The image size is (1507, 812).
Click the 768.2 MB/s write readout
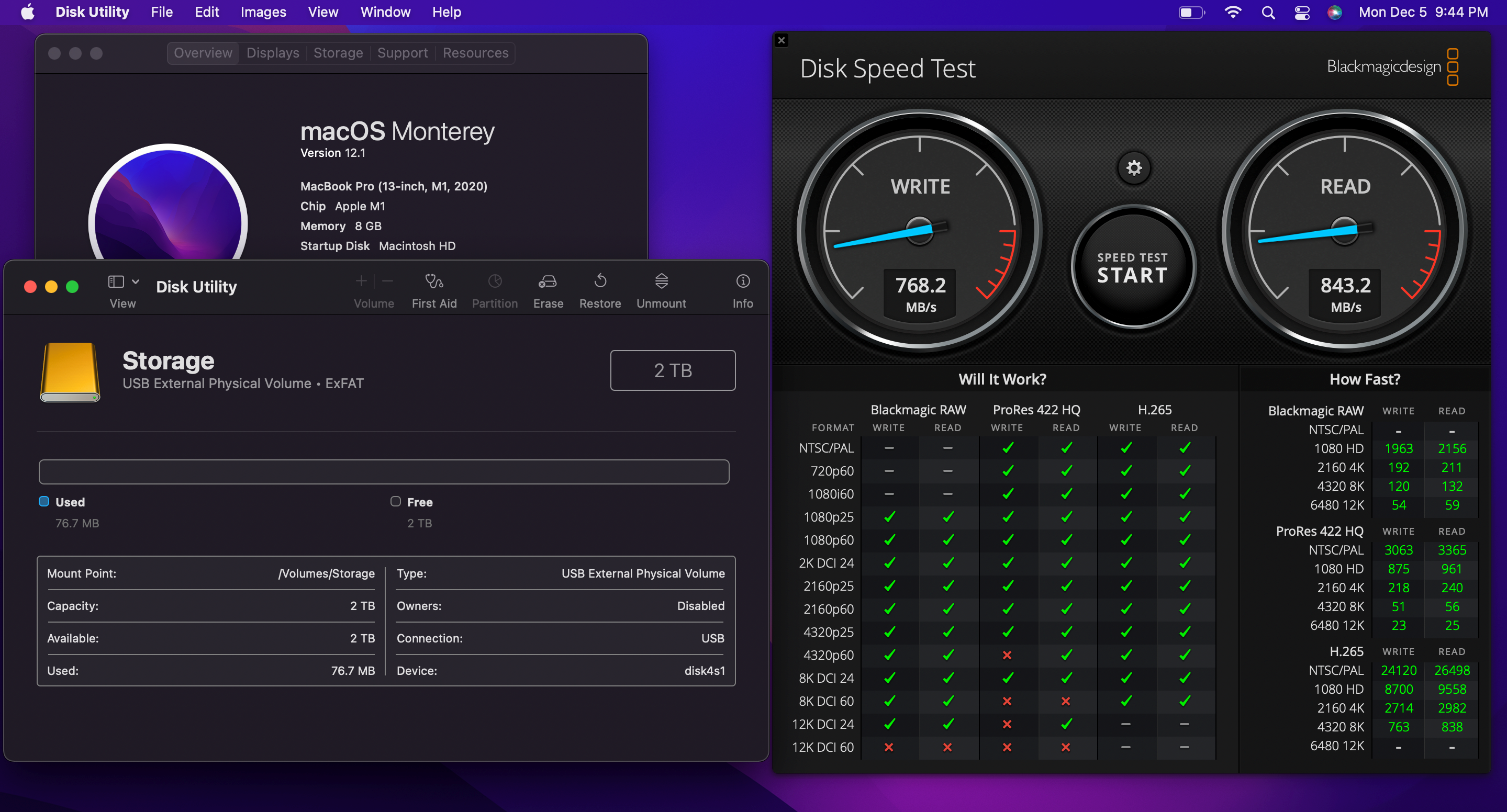pos(920,294)
